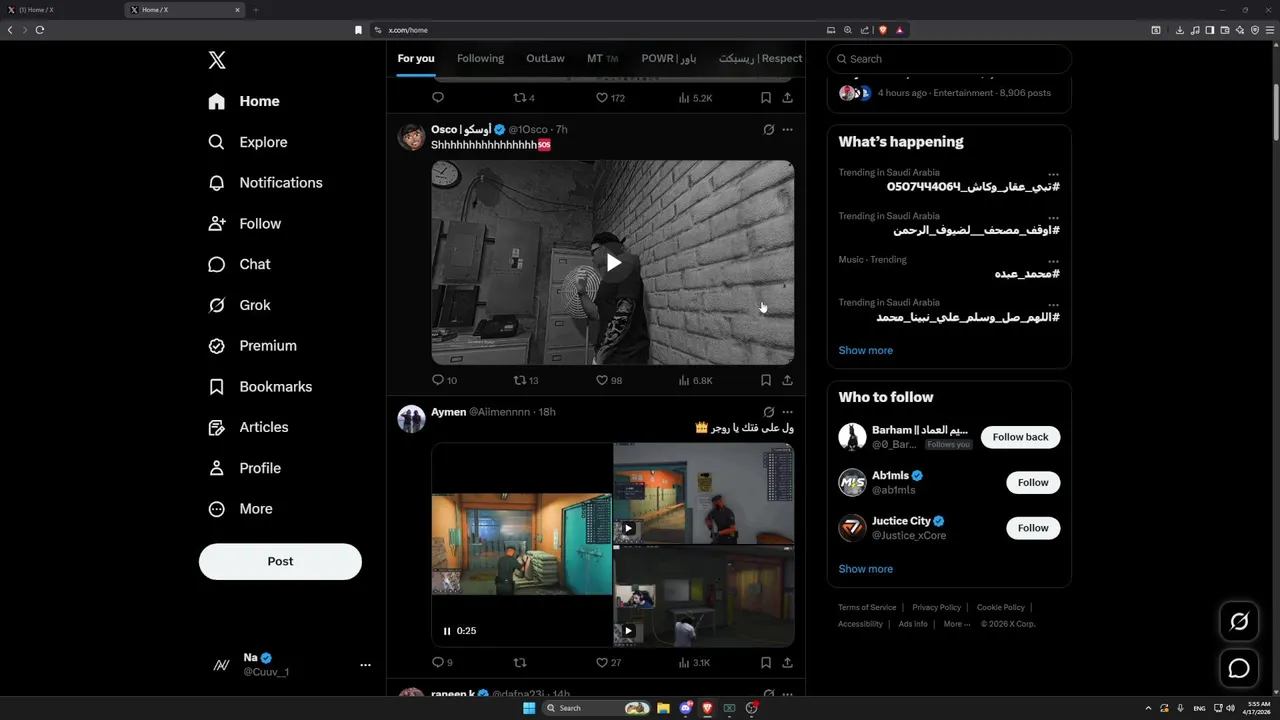Open Chat from the sidebar
The height and width of the screenshot is (720, 1280).
[240, 264]
